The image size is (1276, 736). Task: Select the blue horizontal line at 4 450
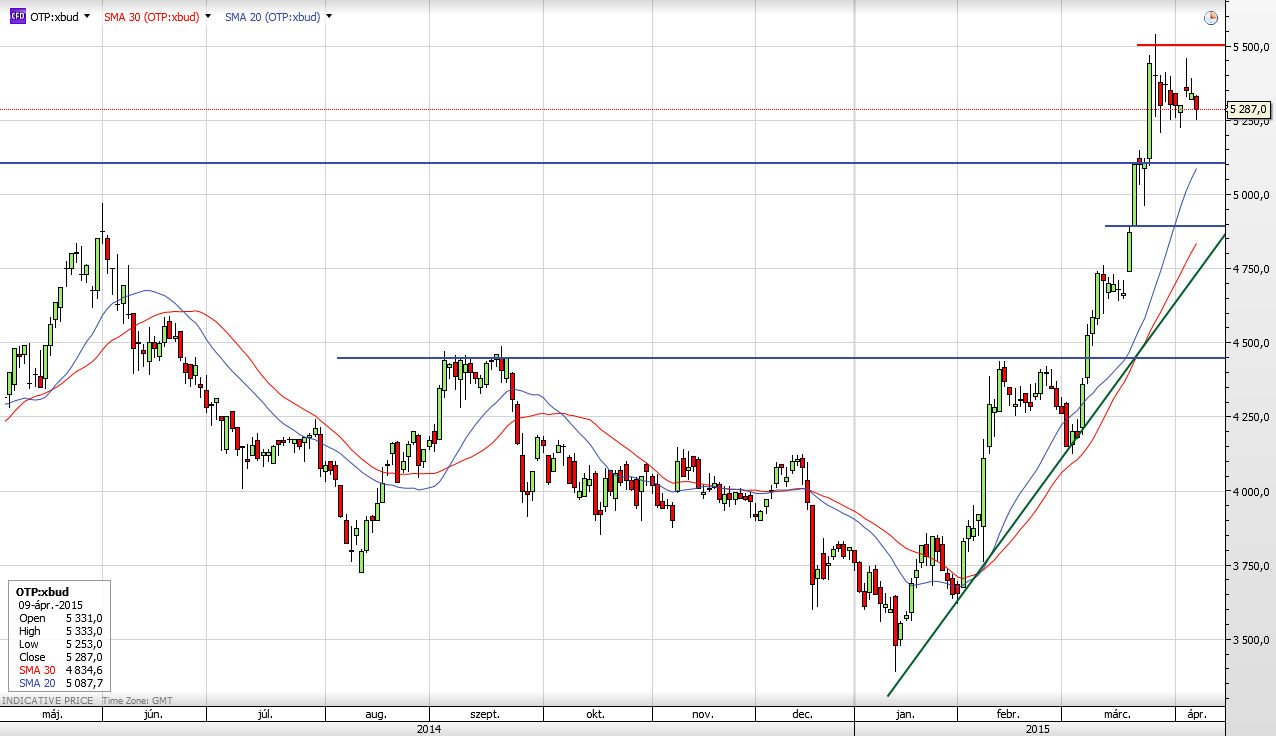781,357
